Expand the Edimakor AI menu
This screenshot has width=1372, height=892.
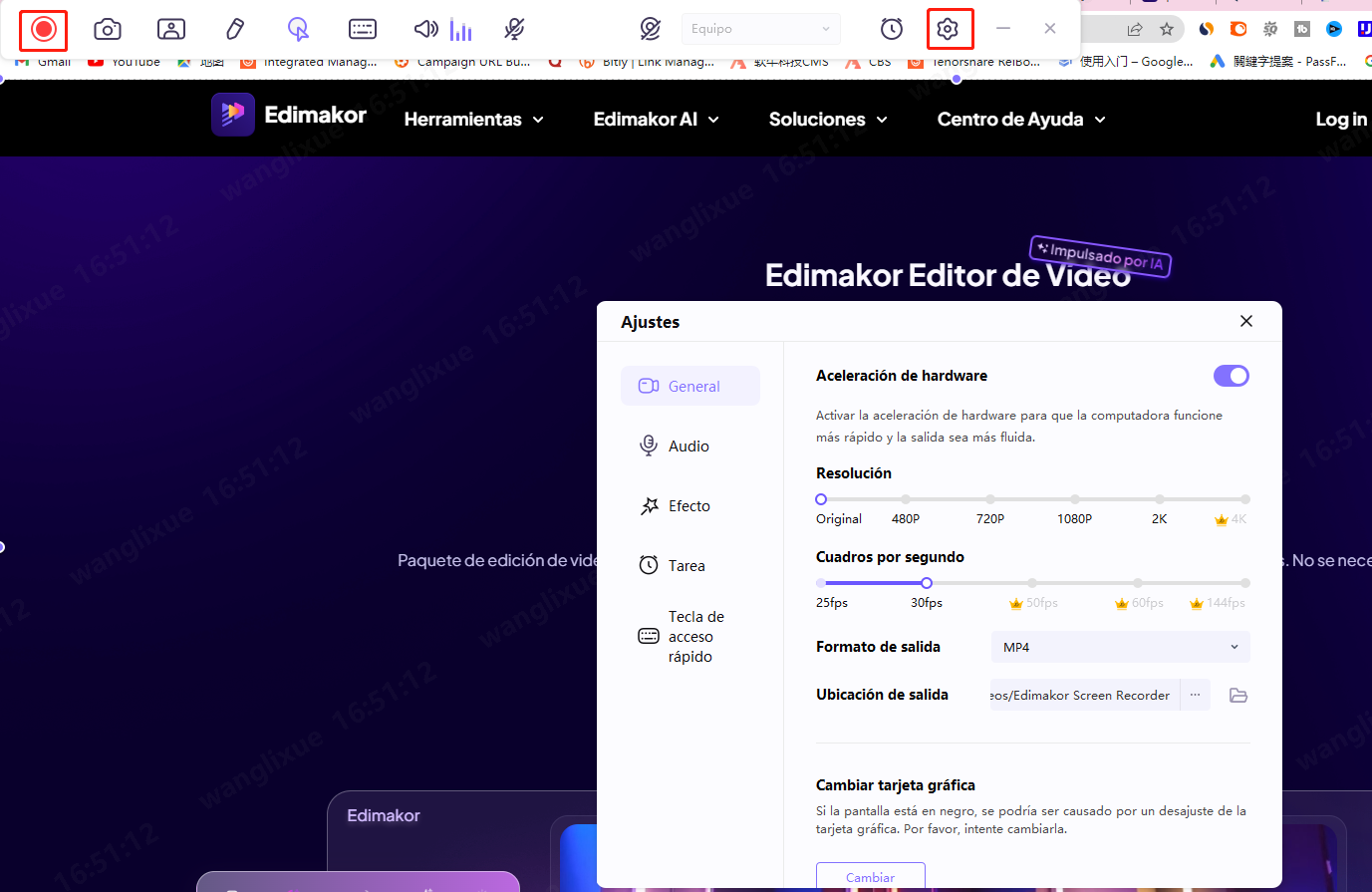pyautogui.click(x=657, y=120)
